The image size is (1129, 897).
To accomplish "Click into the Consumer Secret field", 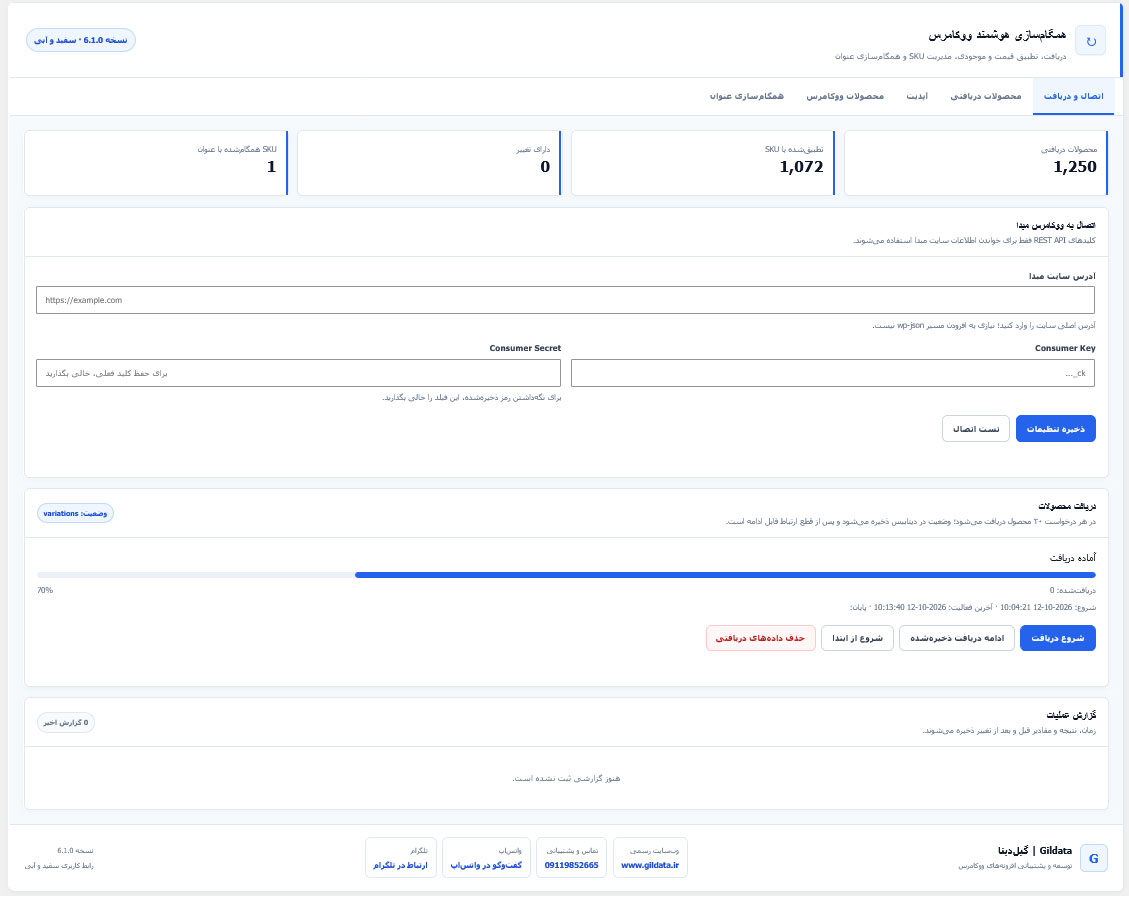I will tap(298, 374).
